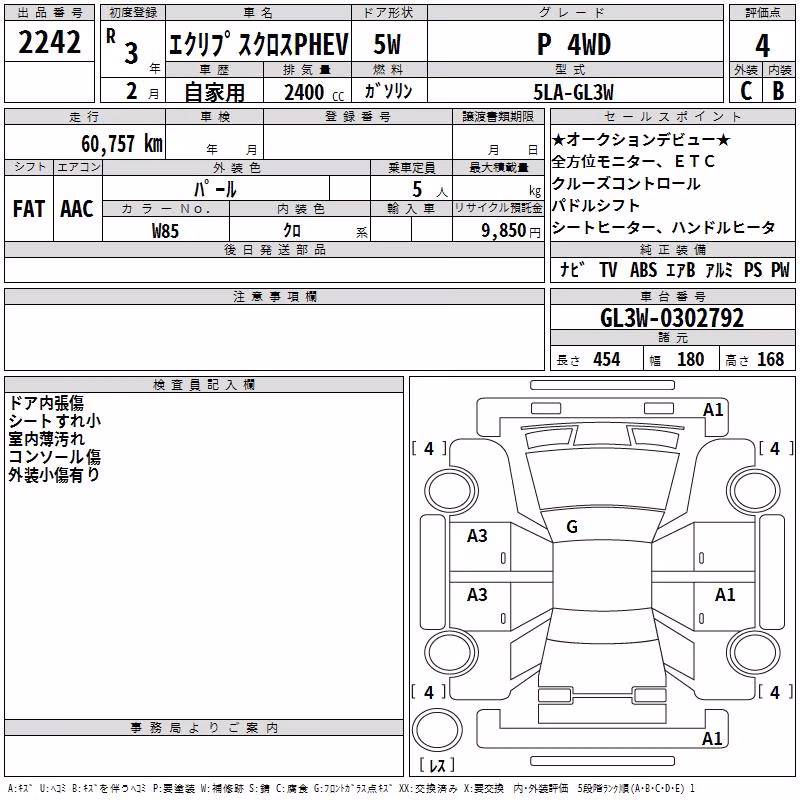Select A1 mark on the rear door
The width and height of the screenshot is (800, 800).
coord(724,595)
